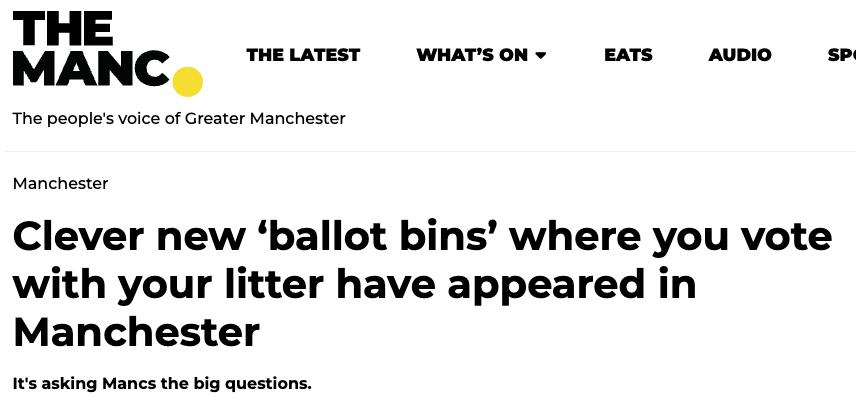Click the yellow dot in the logo
This screenshot has width=856, height=402.
point(187,81)
